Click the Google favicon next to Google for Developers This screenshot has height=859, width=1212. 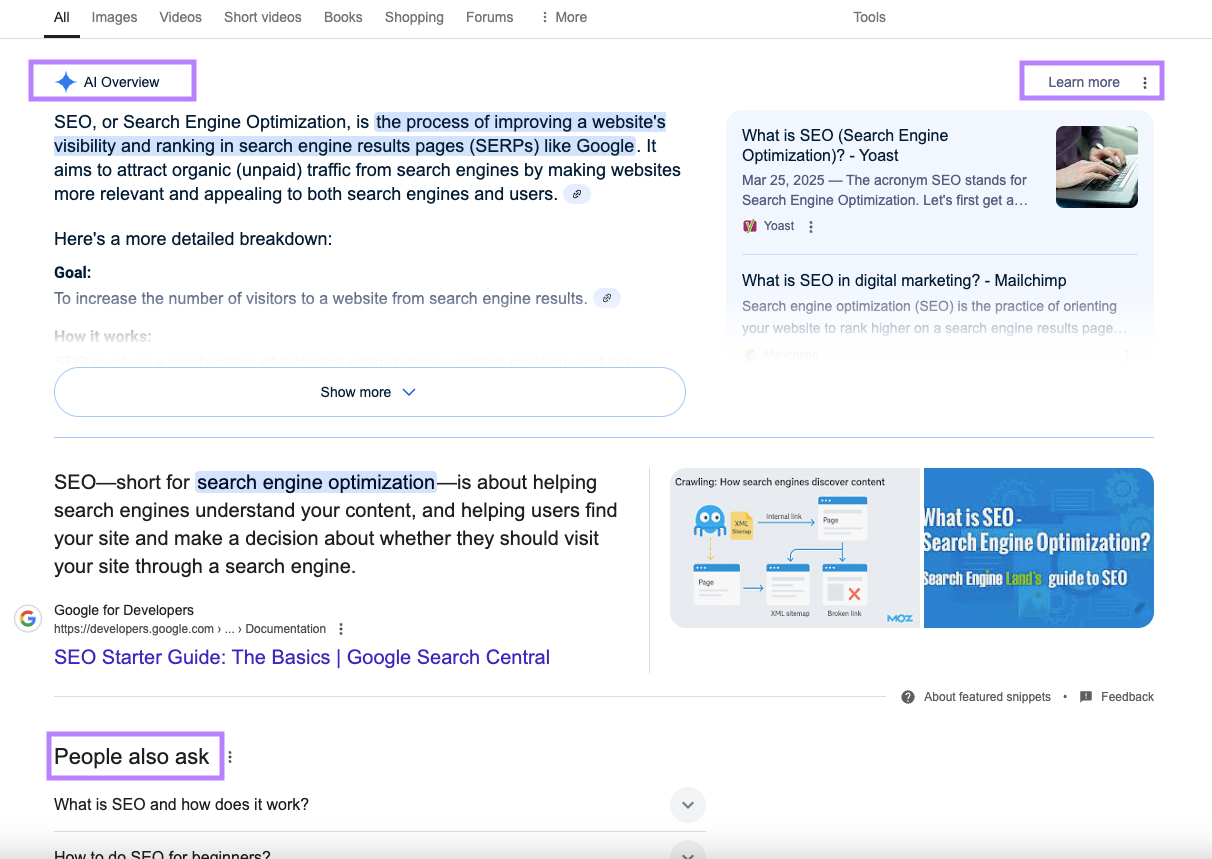[27, 618]
